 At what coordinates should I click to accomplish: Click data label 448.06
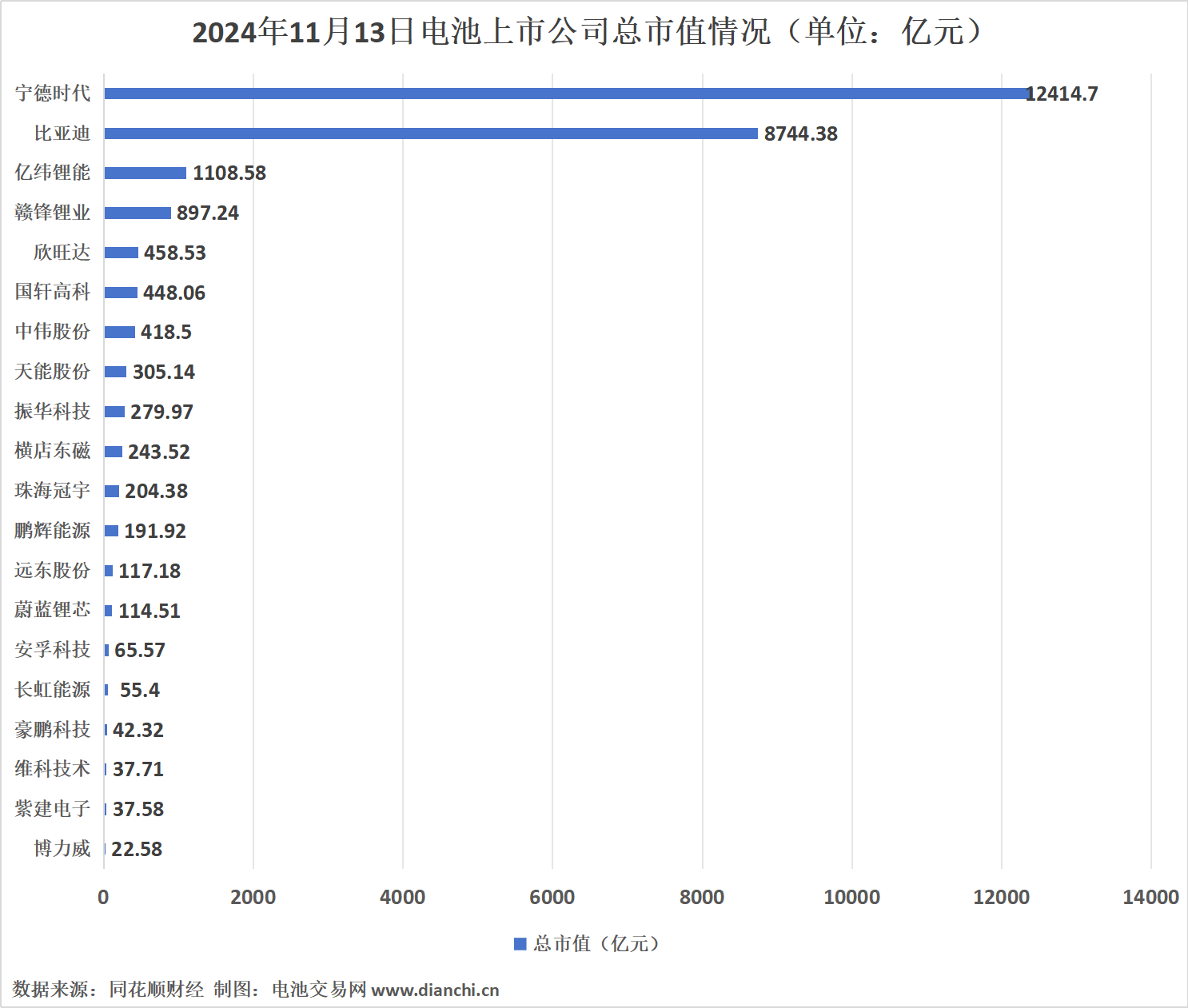(174, 293)
